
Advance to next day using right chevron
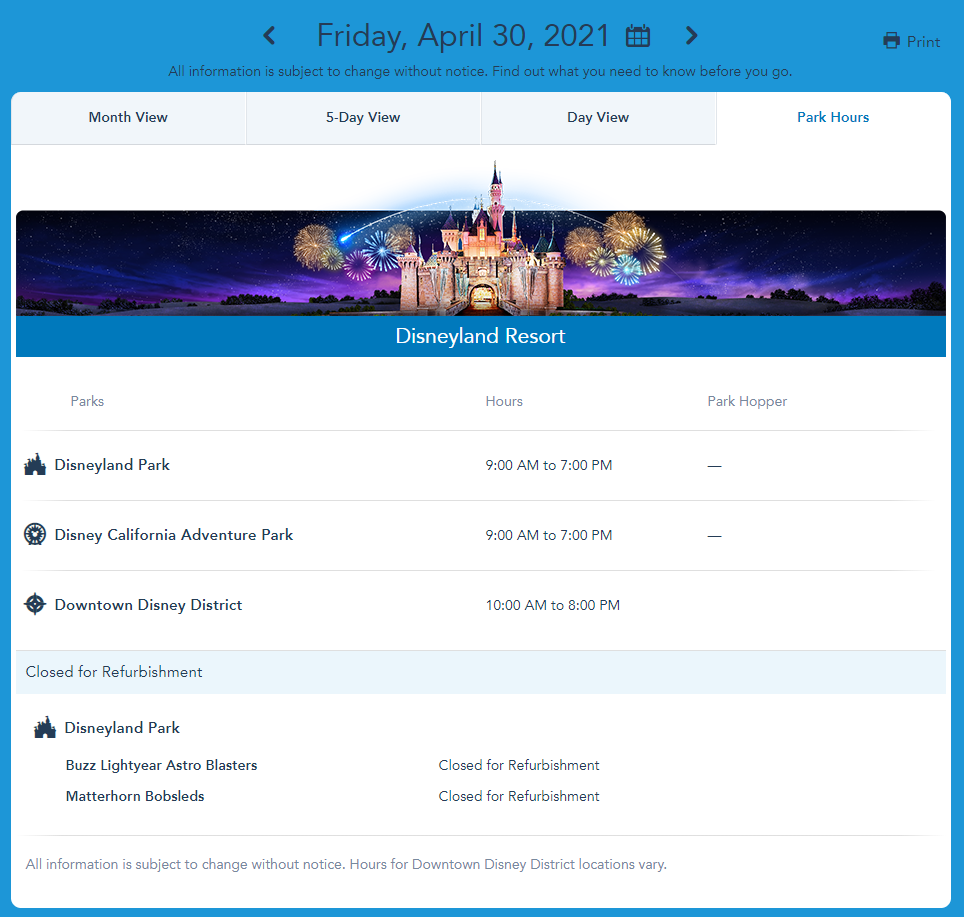(x=691, y=36)
